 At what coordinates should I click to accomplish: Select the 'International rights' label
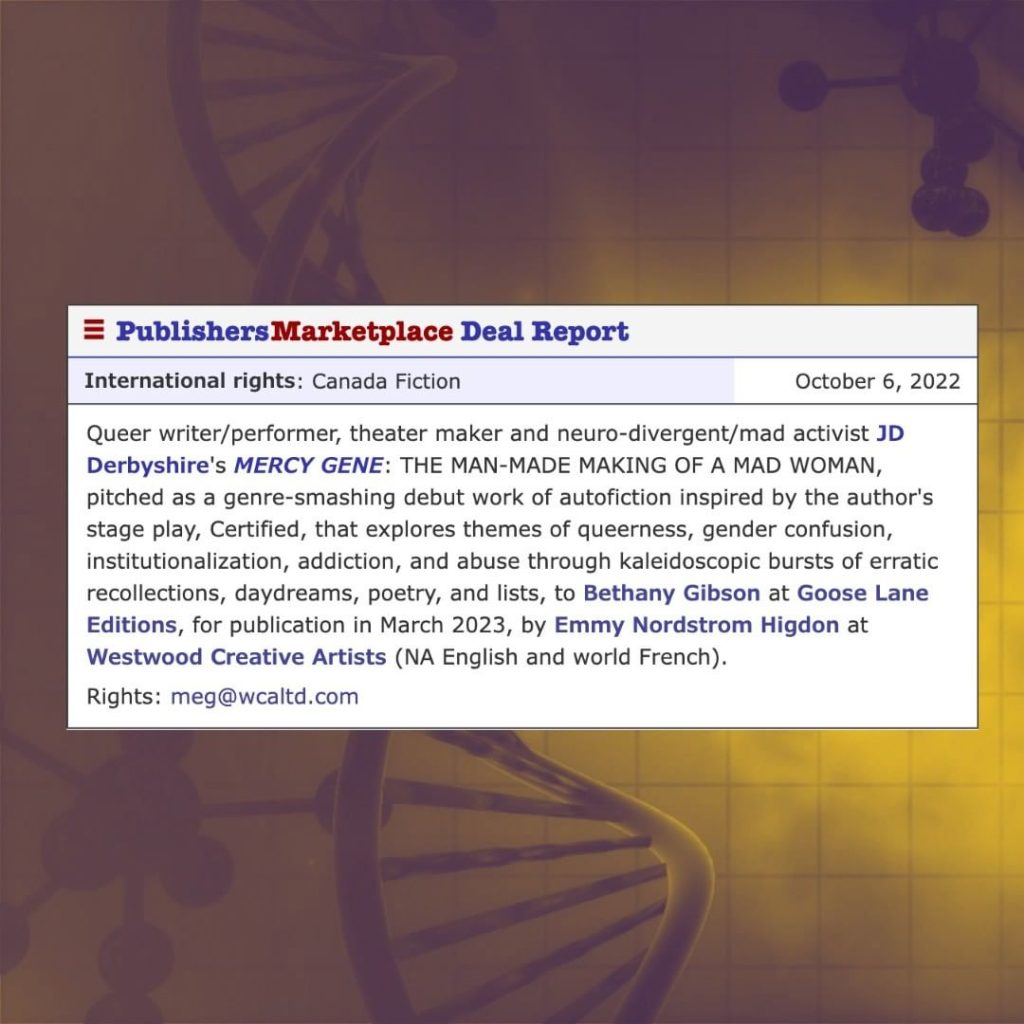(x=190, y=381)
